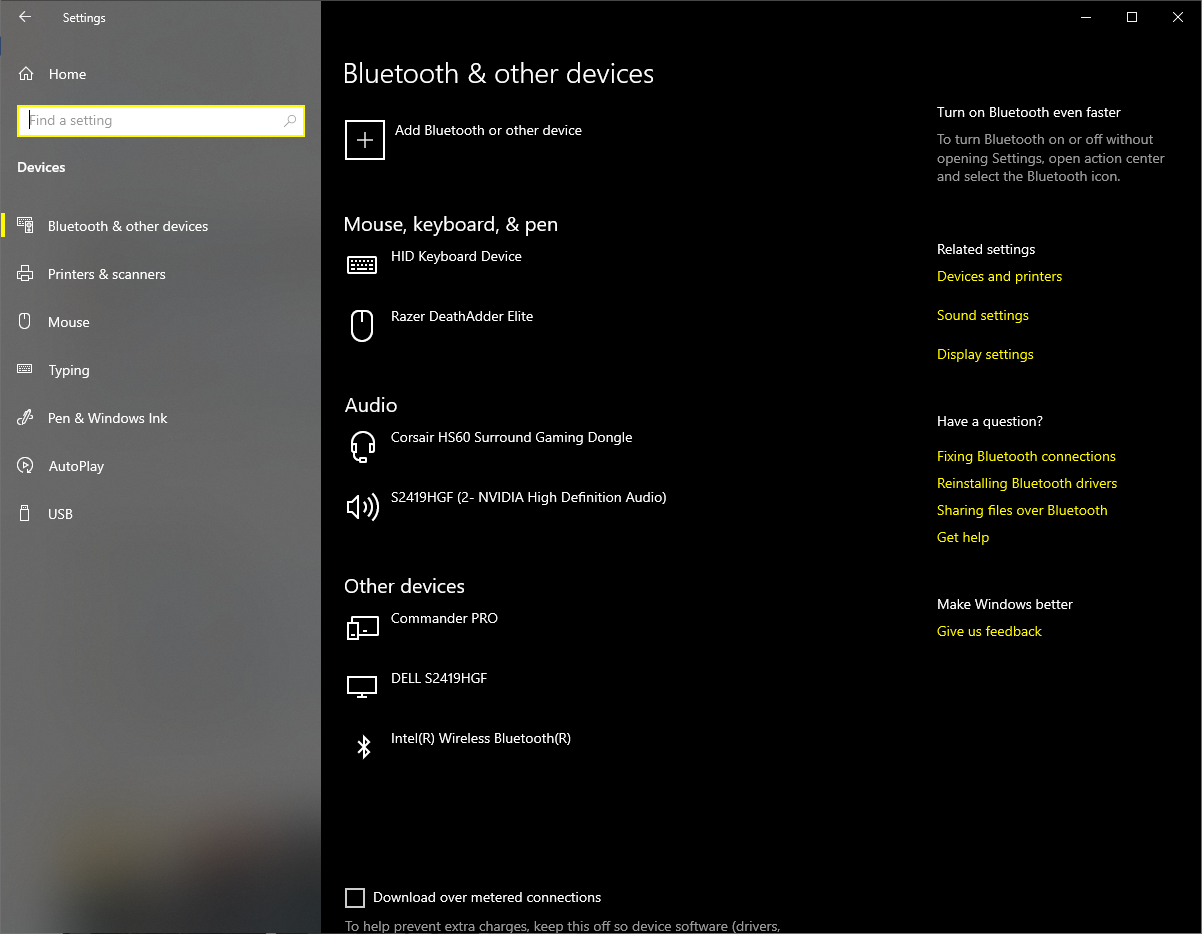
Task: Click Add Bluetooth or other device
Action: tap(364, 140)
